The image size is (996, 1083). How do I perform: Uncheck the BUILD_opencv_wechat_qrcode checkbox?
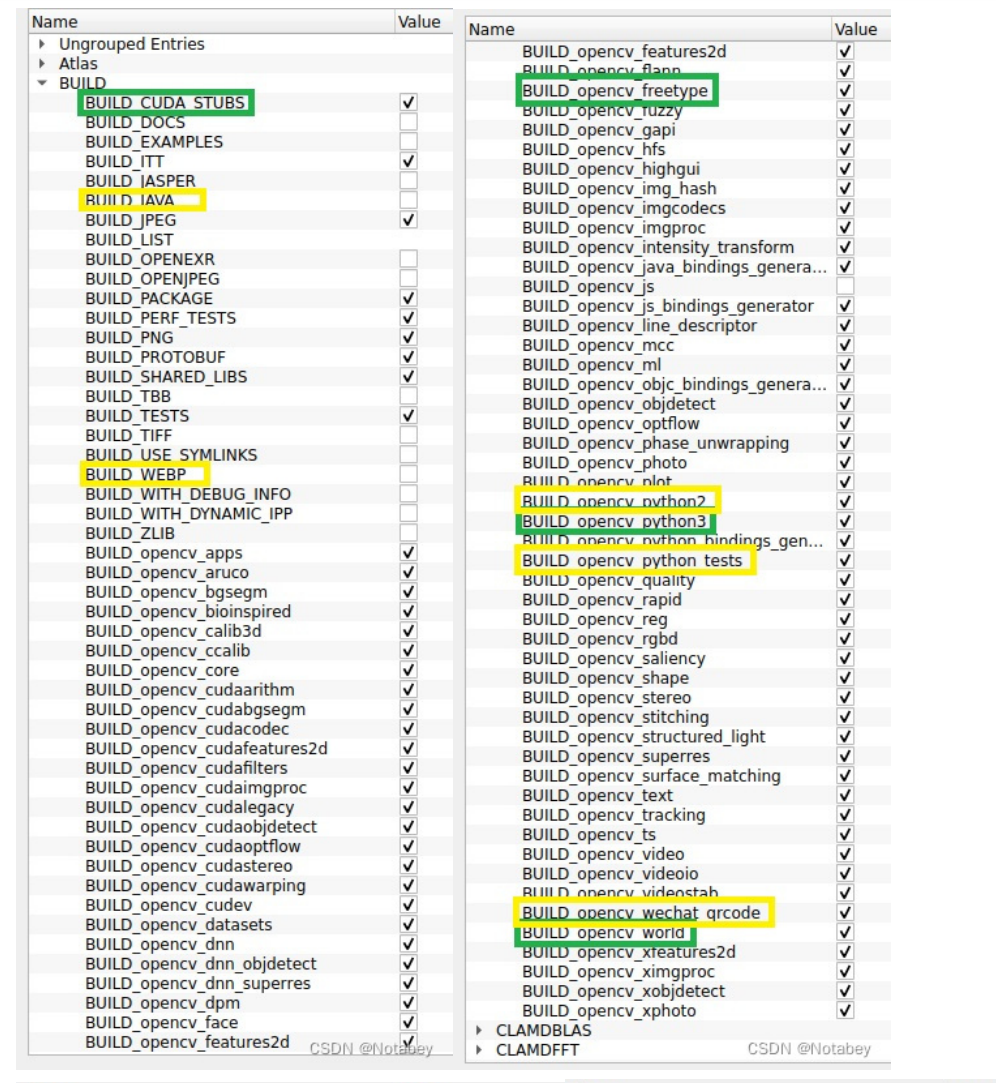(x=845, y=912)
